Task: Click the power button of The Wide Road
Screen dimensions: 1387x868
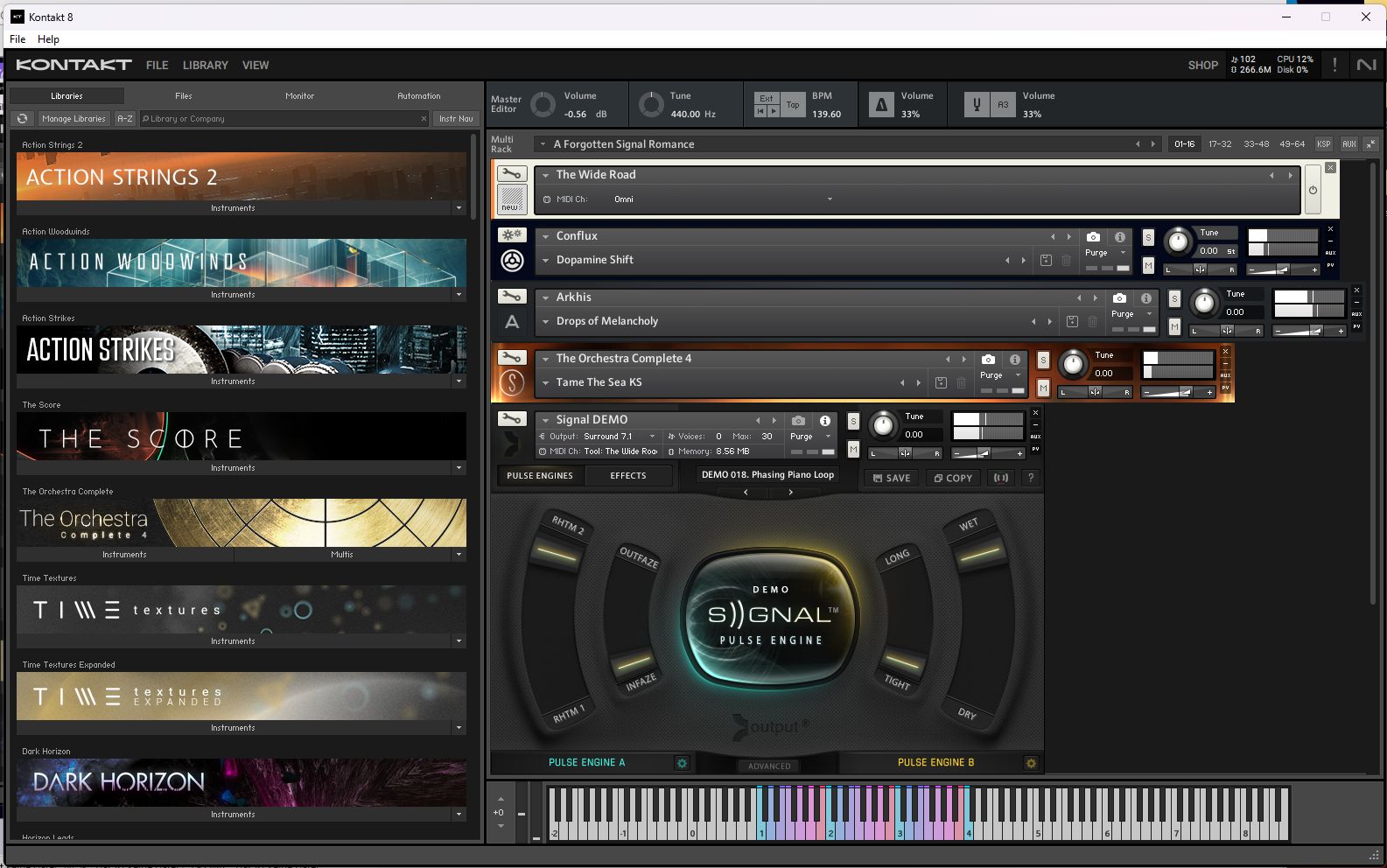Action: [x=1313, y=190]
